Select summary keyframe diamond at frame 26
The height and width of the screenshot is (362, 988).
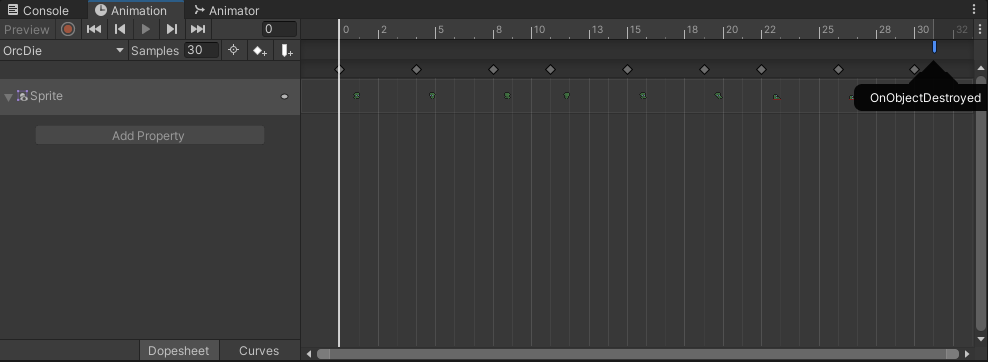coord(838,69)
